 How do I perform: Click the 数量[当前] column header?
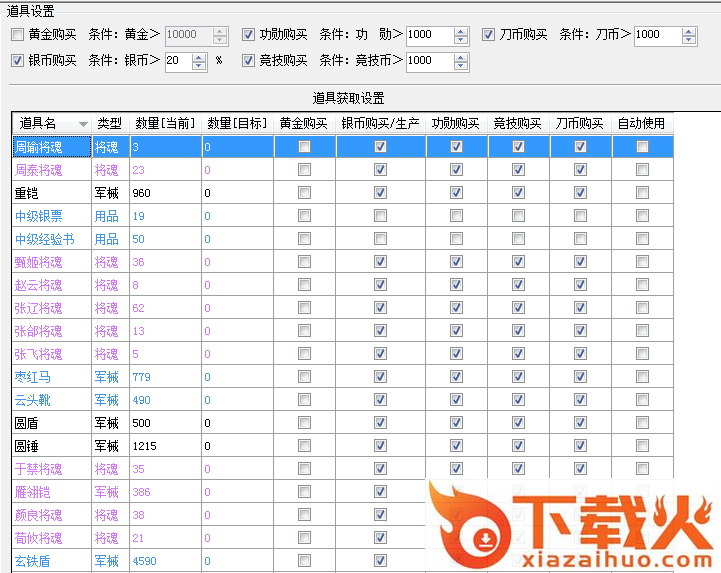click(x=165, y=124)
